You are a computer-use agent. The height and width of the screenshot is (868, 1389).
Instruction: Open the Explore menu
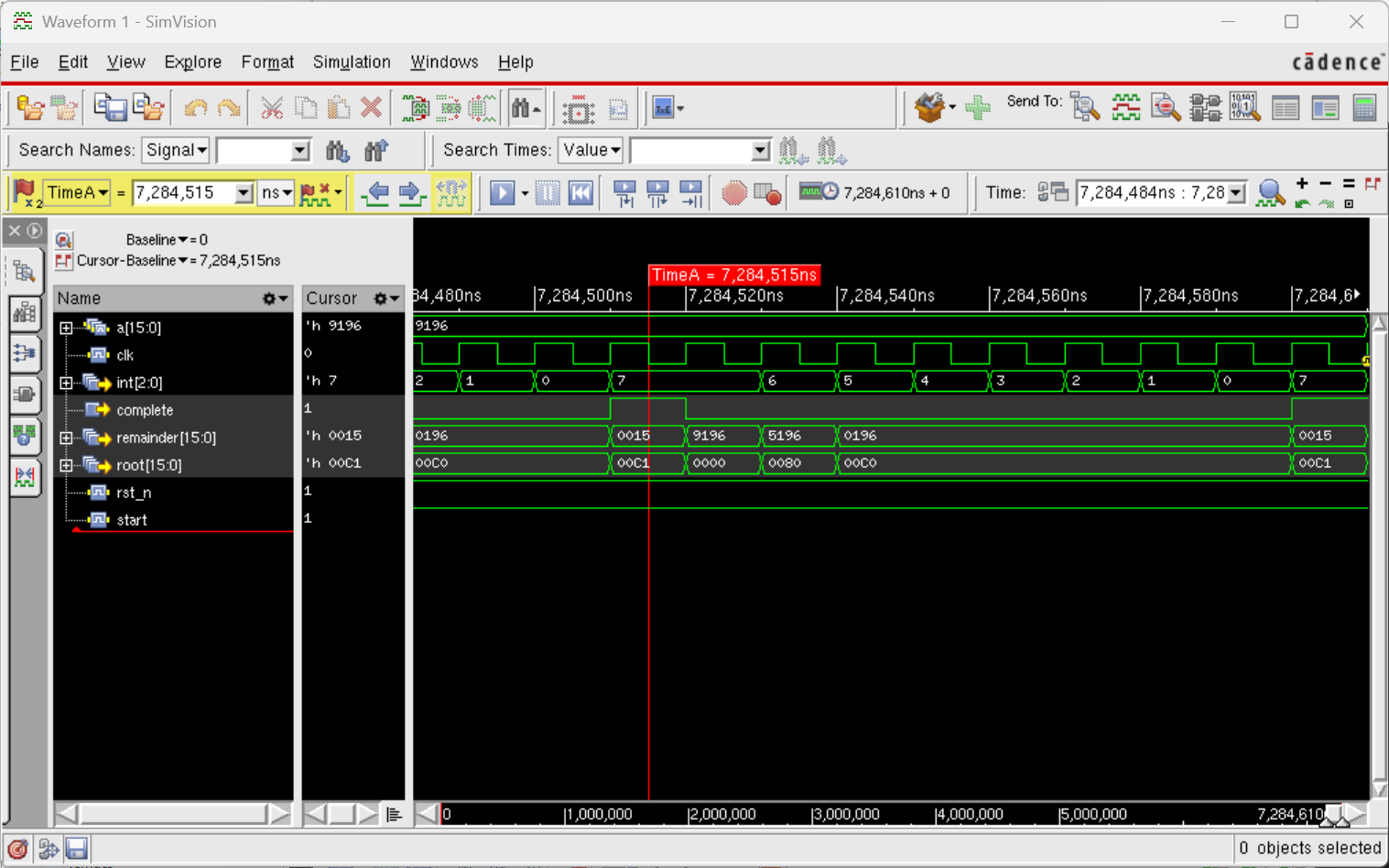click(192, 62)
